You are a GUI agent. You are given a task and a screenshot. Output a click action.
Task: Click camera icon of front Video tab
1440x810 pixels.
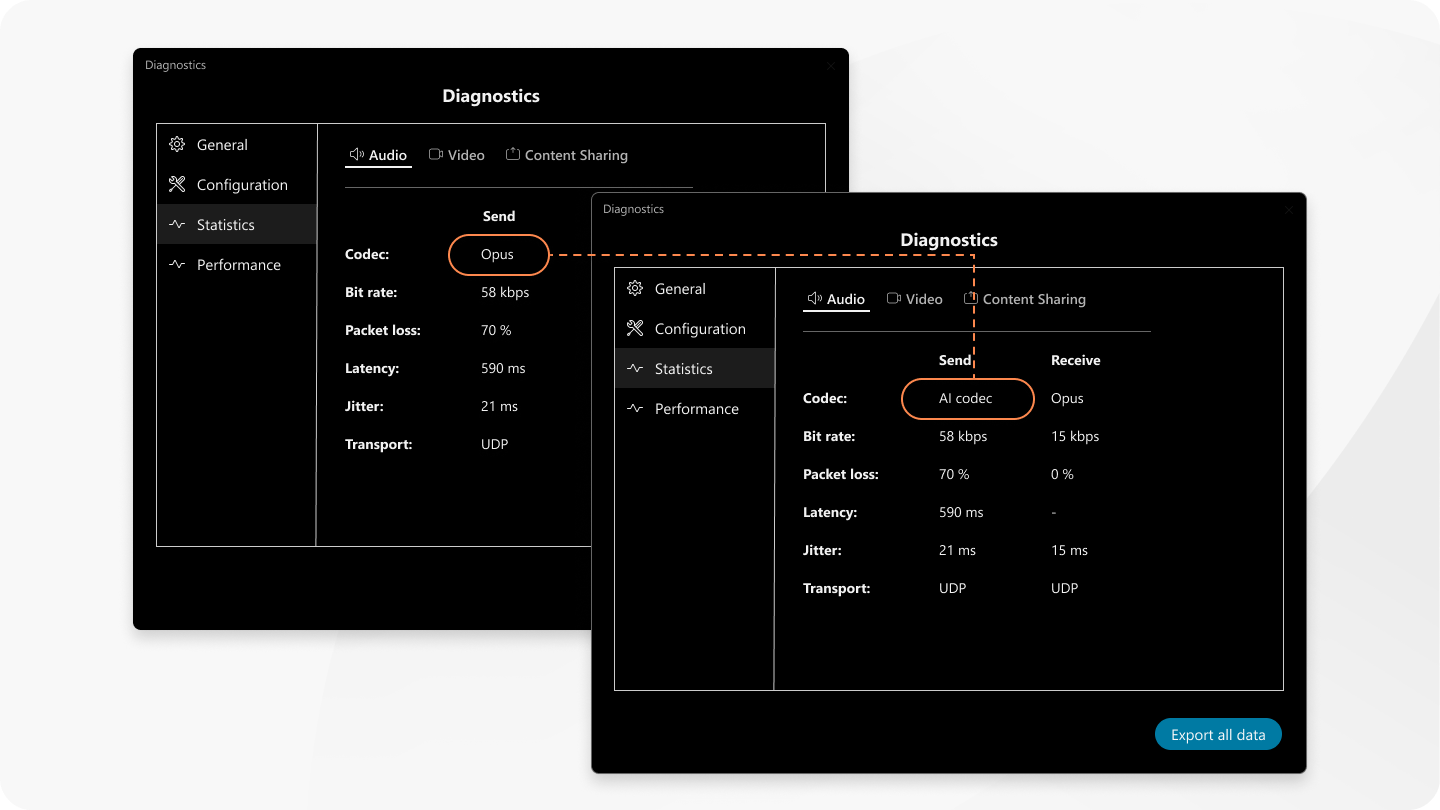(894, 299)
